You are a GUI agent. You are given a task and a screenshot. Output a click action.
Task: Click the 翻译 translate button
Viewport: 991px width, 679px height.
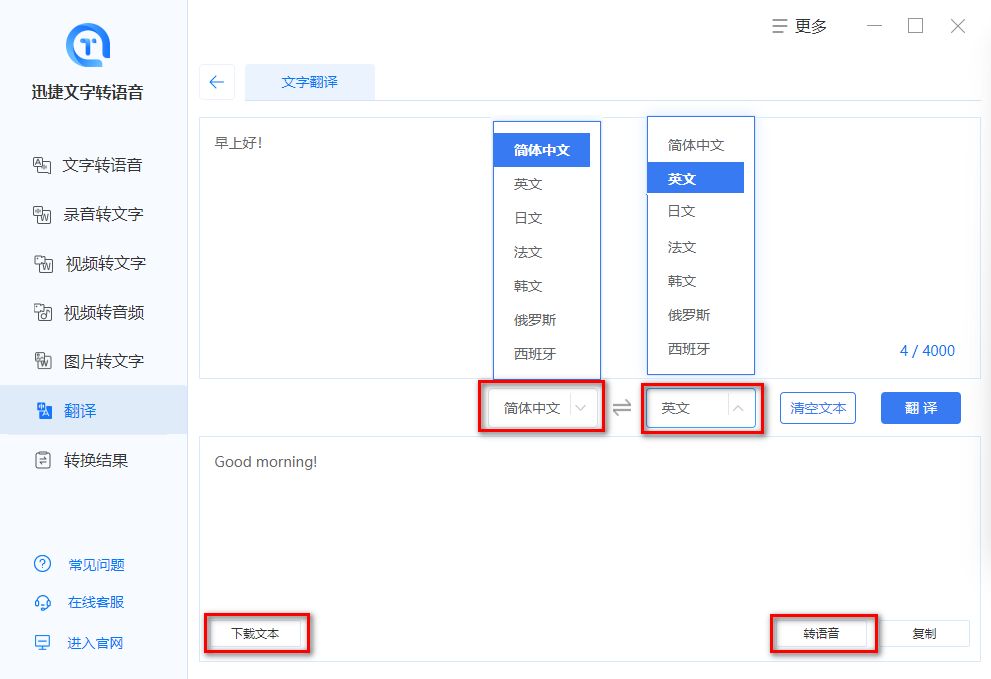point(920,407)
